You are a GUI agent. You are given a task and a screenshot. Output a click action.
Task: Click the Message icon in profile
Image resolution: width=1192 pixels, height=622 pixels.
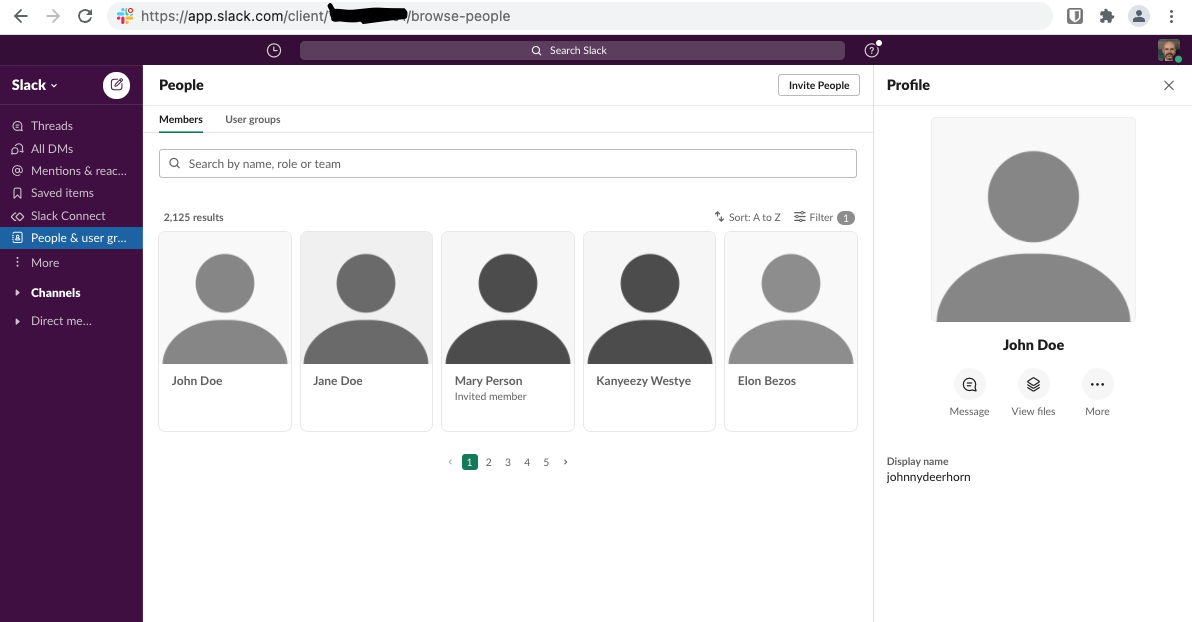click(969, 384)
